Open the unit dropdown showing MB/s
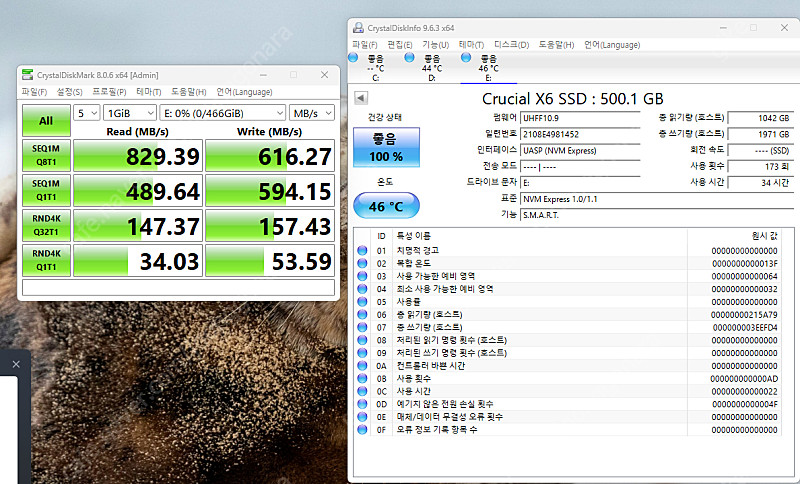 pyautogui.click(x=312, y=113)
